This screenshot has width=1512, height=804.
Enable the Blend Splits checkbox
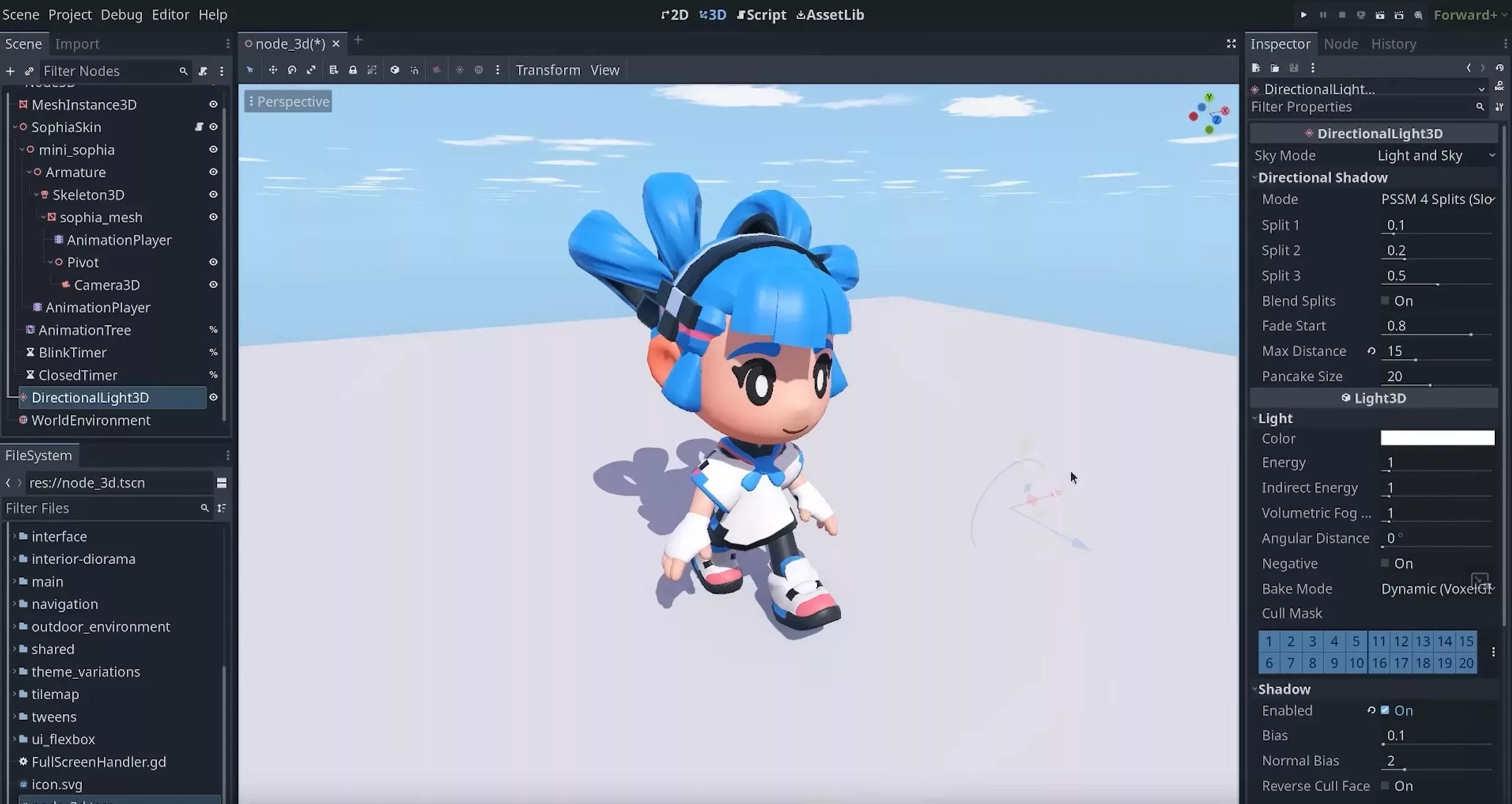pos(1386,301)
